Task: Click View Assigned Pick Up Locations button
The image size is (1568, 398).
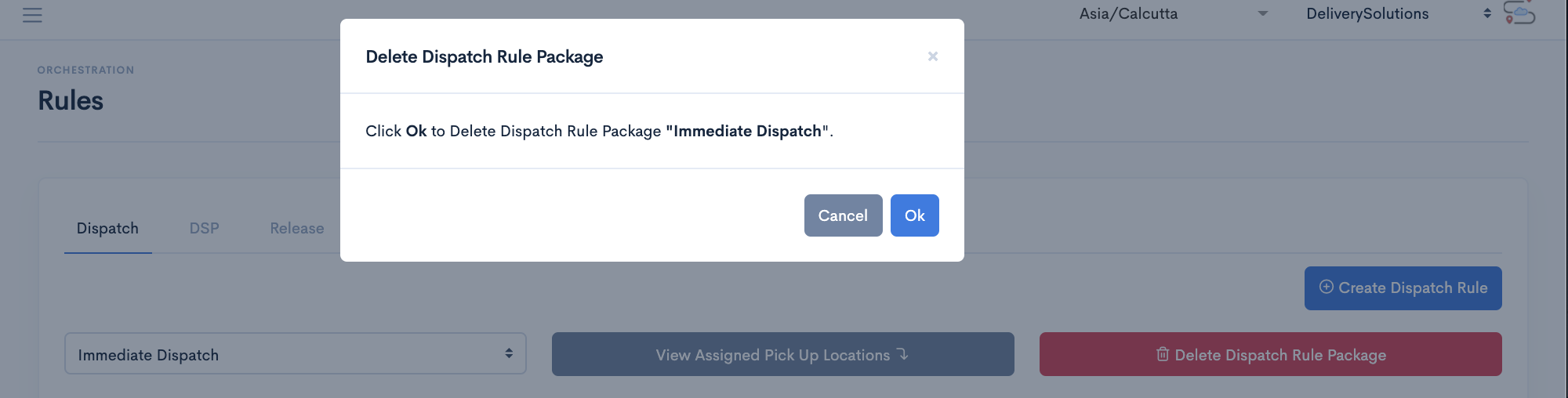Action: click(783, 354)
